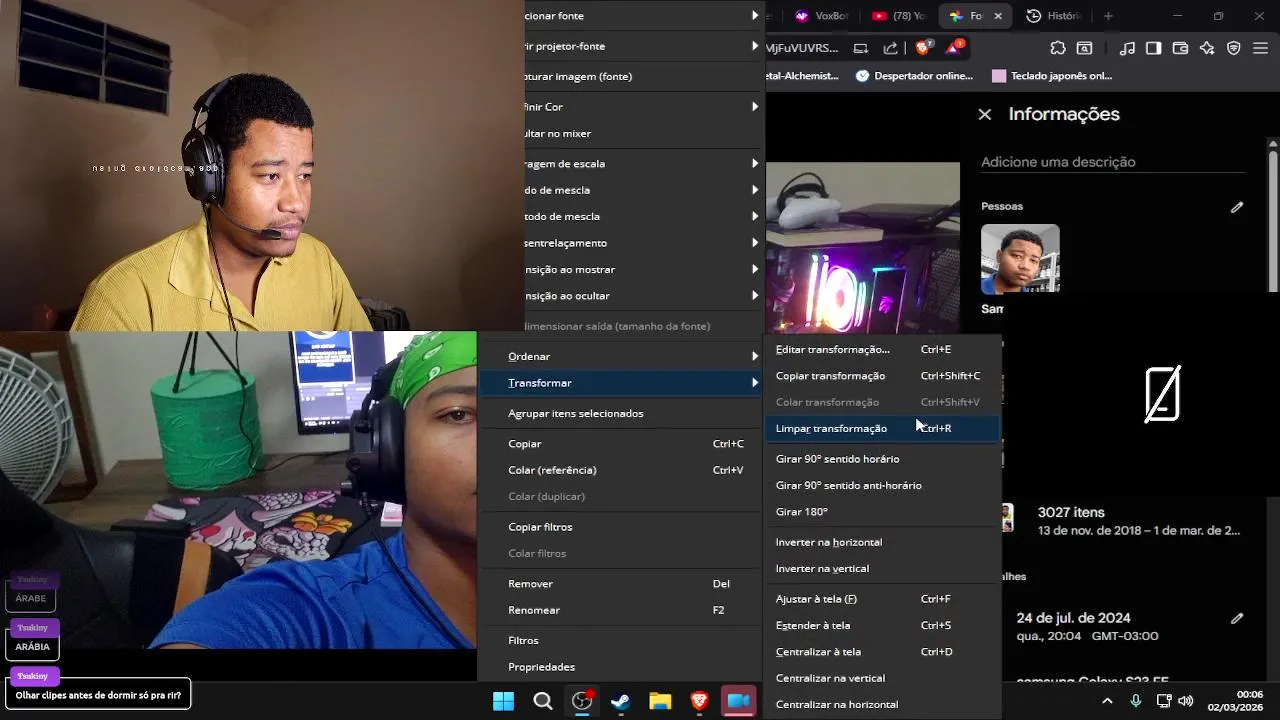Select Girar 90° sentido horário

(881, 459)
